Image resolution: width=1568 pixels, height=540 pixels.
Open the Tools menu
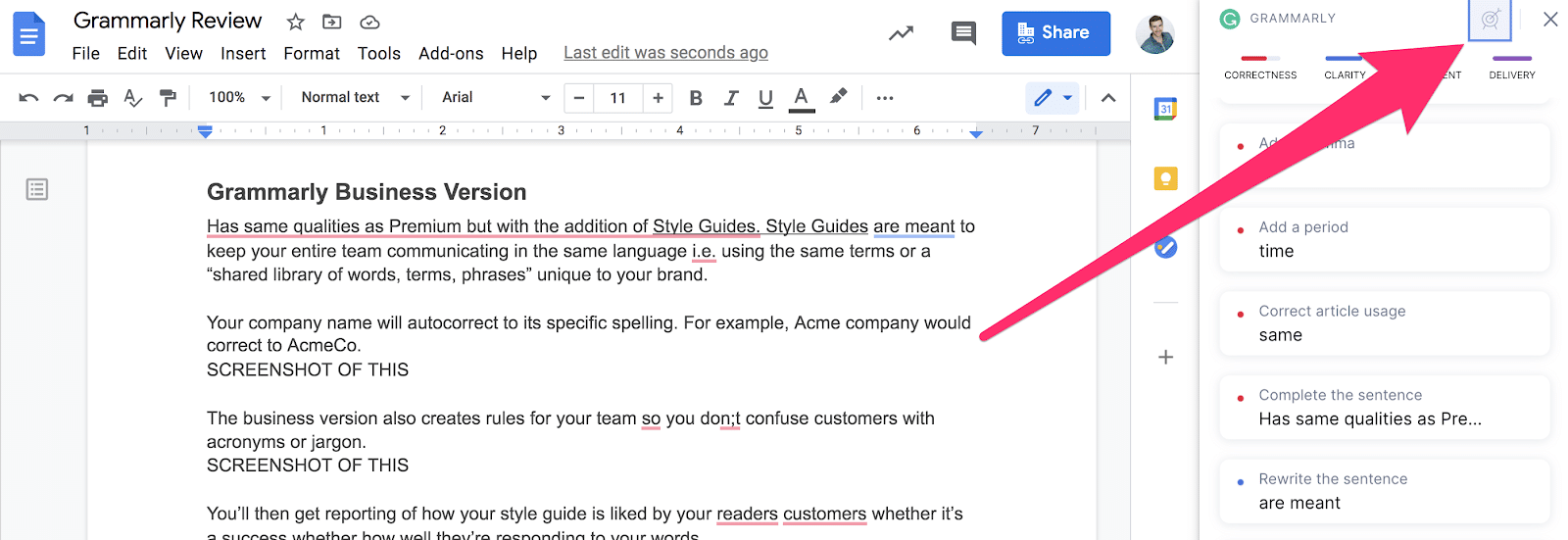click(x=379, y=53)
